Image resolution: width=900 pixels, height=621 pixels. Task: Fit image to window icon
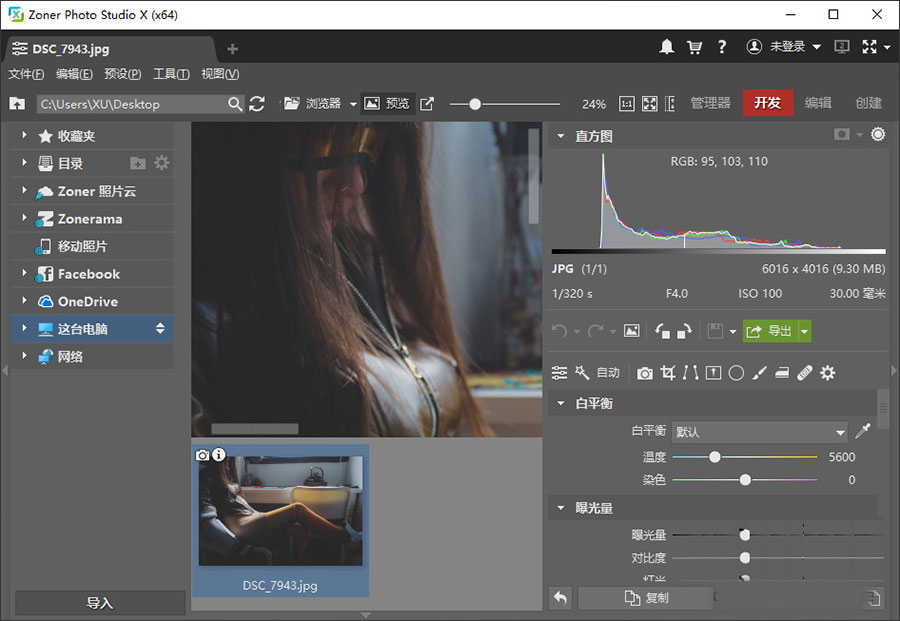click(650, 103)
